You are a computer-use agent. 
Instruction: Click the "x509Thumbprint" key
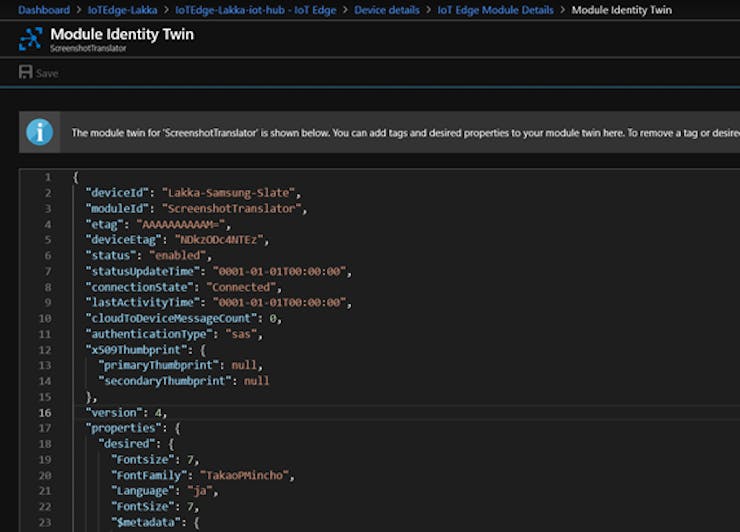pyautogui.click(x=136, y=350)
